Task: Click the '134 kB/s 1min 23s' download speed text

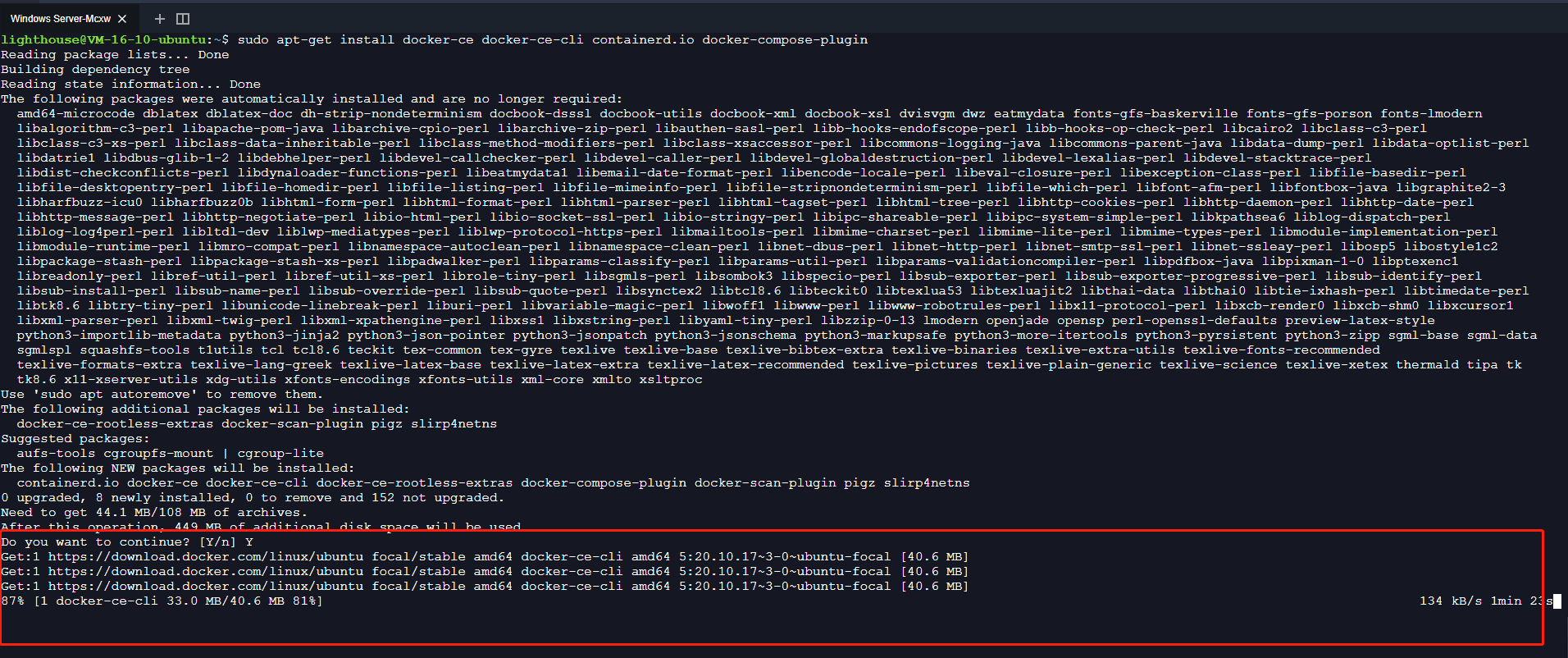Action: pyautogui.click(x=1486, y=601)
